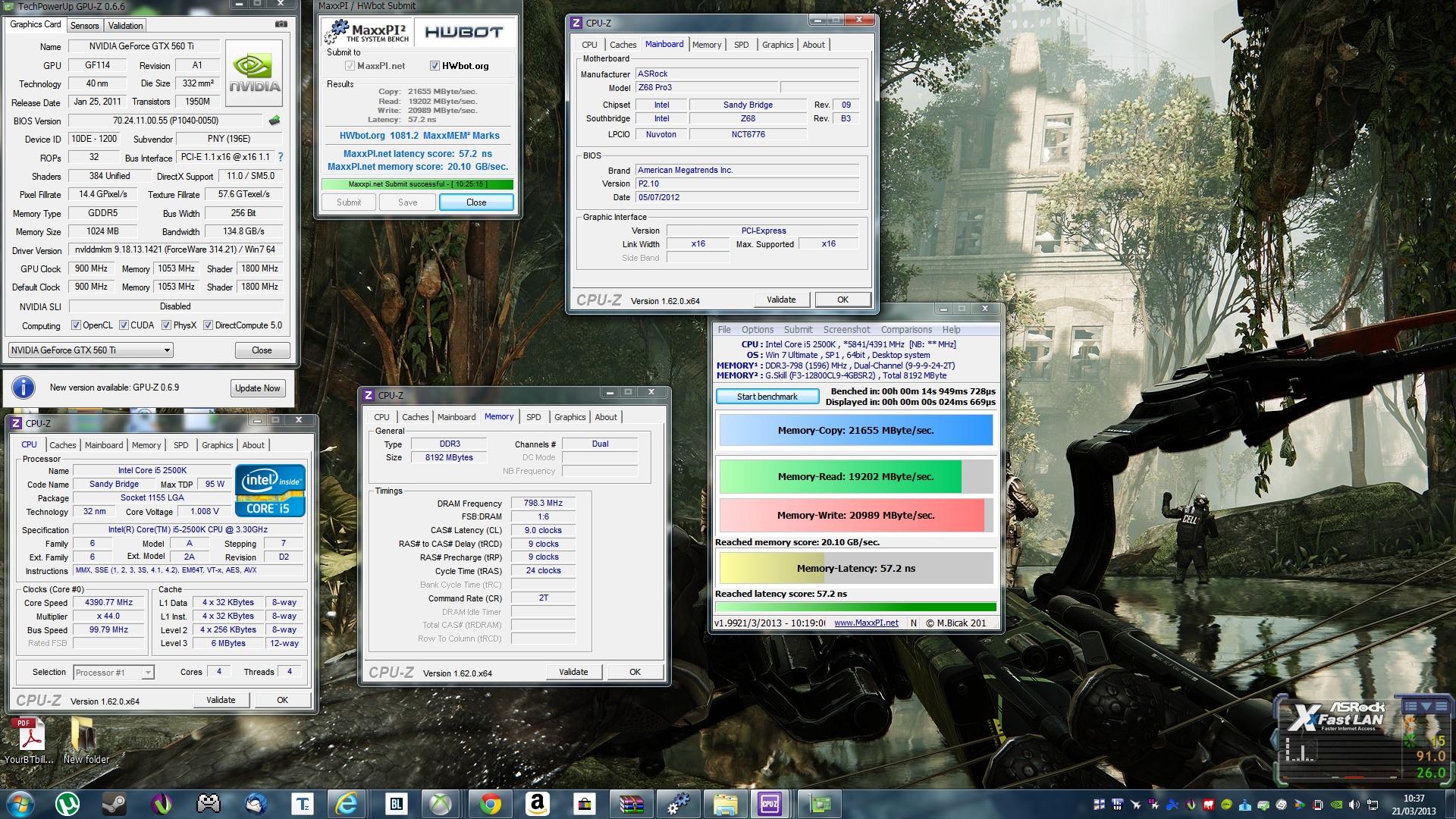Click the Memory-Read result bar
Viewport: 1456px width, 819px height.
click(x=855, y=476)
